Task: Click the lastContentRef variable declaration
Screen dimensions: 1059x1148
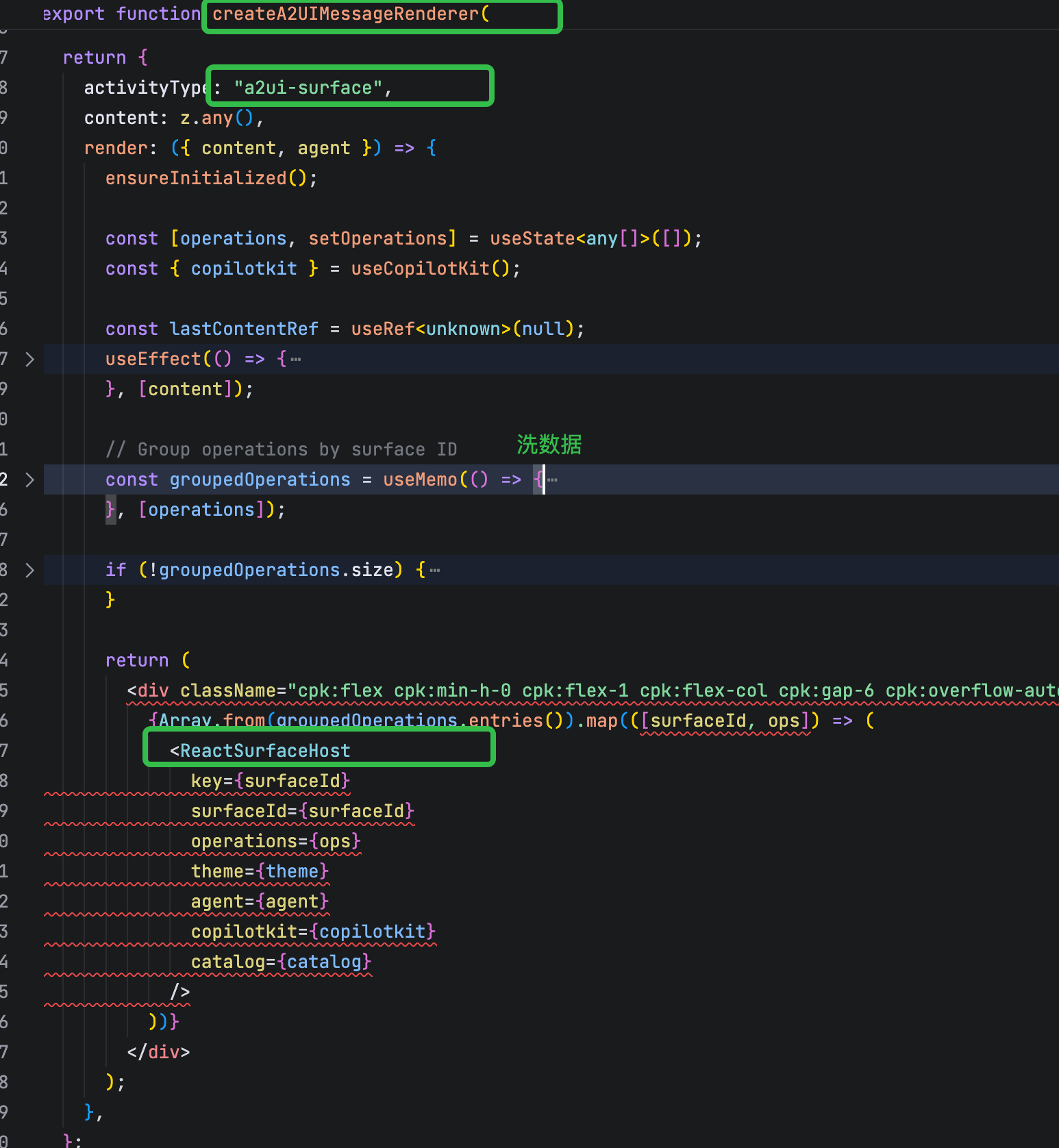Action: [x=244, y=329]
